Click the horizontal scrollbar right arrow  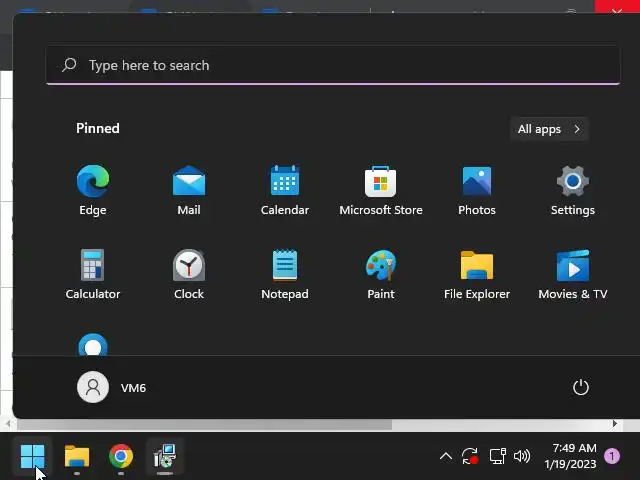click(x=615, y=424)
